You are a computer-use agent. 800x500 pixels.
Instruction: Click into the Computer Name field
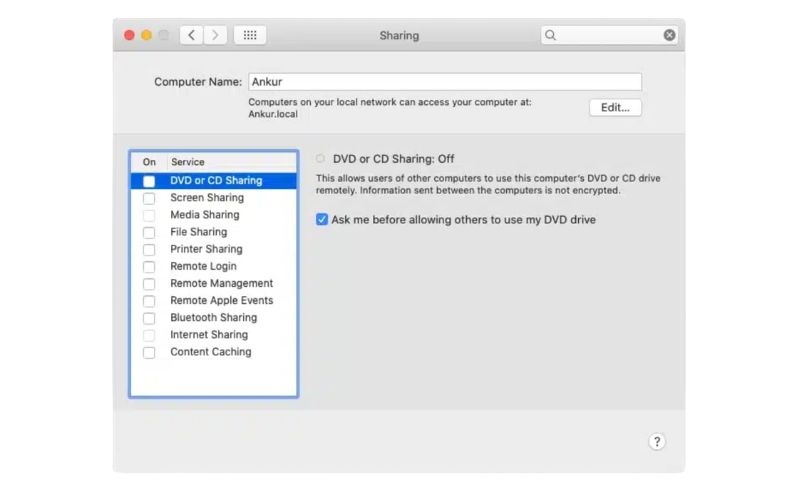pyautogui.click(x=445, y=82)
